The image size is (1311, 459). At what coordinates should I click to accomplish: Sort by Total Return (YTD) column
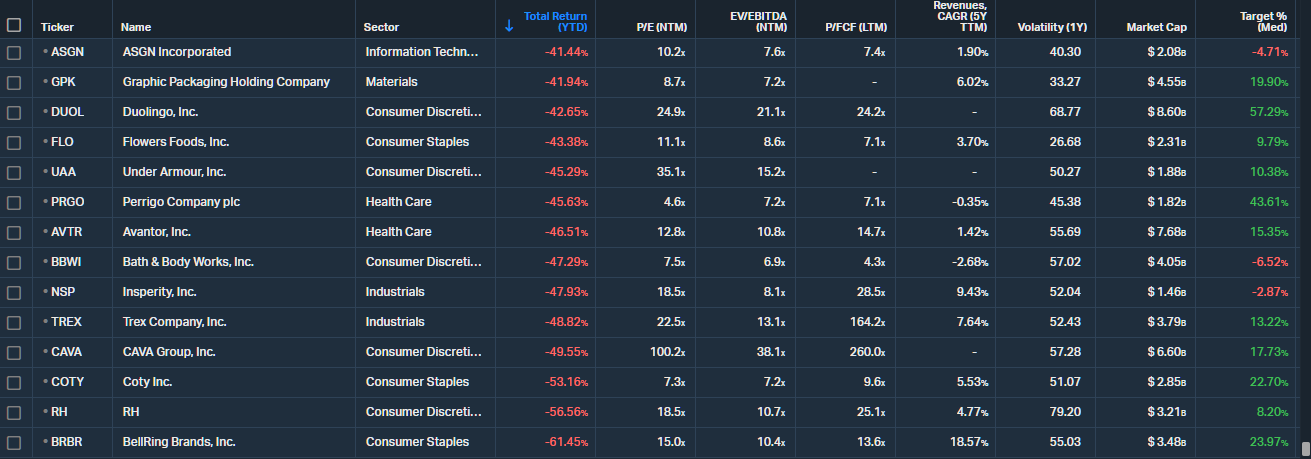pos(555,21)
